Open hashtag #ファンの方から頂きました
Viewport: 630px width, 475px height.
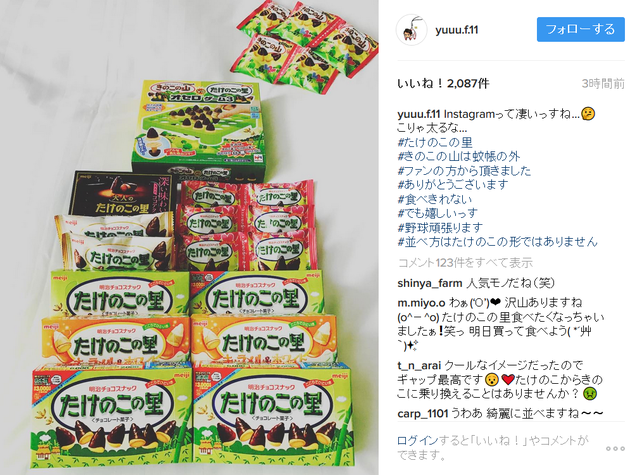pyautogui.click(x=464, y=171)
